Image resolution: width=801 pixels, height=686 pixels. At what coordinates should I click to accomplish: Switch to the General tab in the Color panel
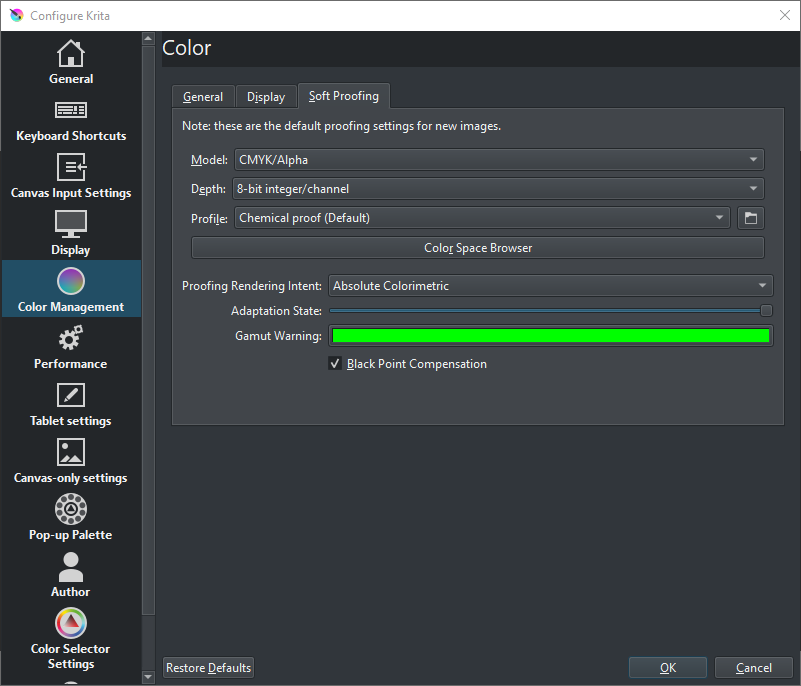pos(203,97)
